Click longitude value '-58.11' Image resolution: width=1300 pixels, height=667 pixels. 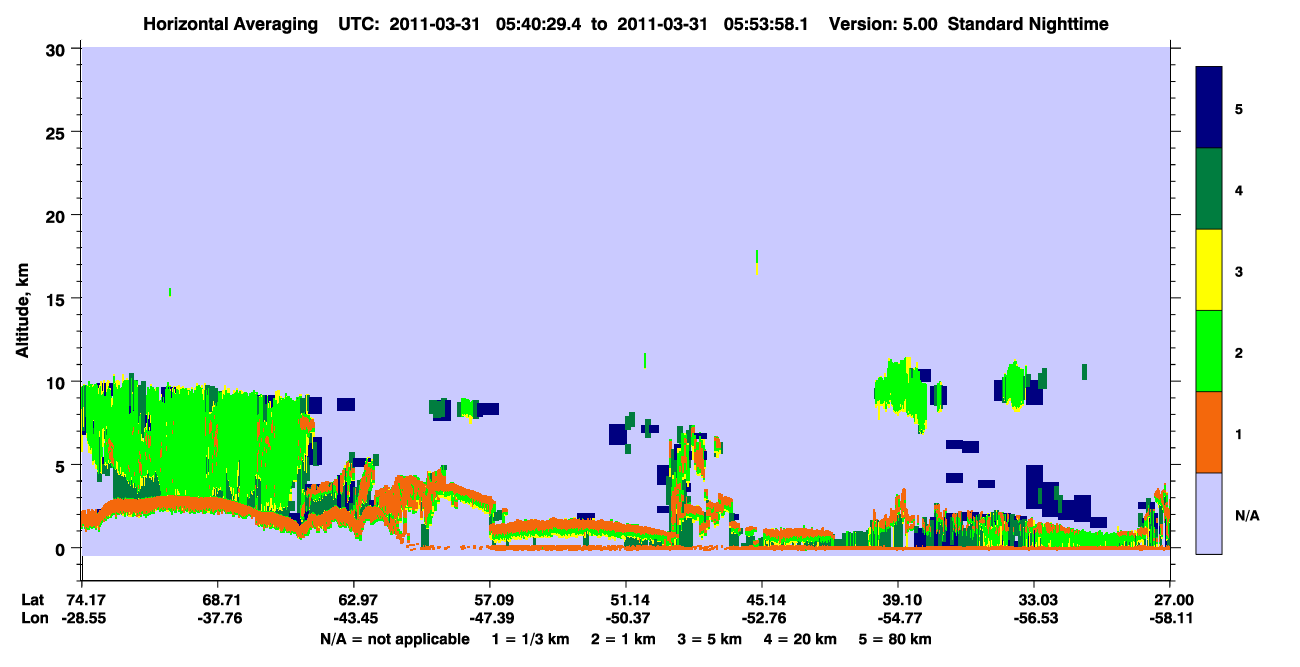click(1169, 618)
